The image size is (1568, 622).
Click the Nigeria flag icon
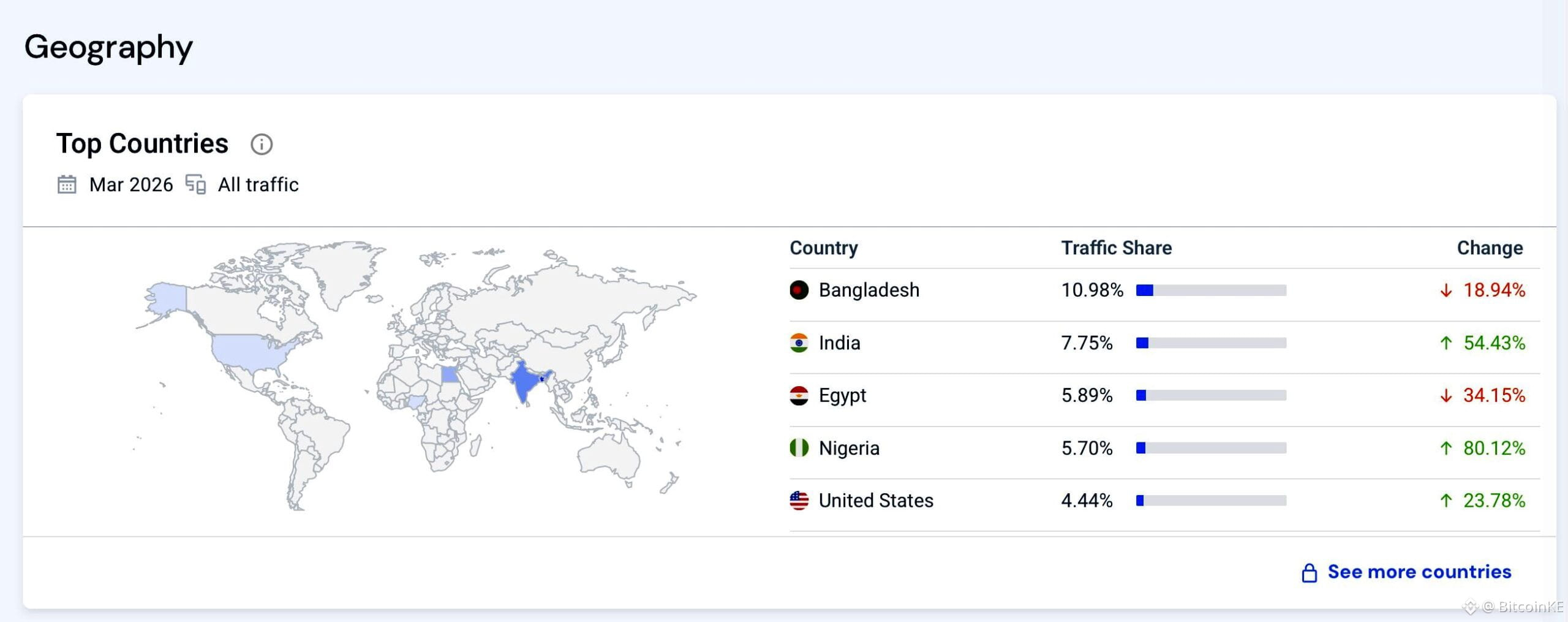point(799,448)
